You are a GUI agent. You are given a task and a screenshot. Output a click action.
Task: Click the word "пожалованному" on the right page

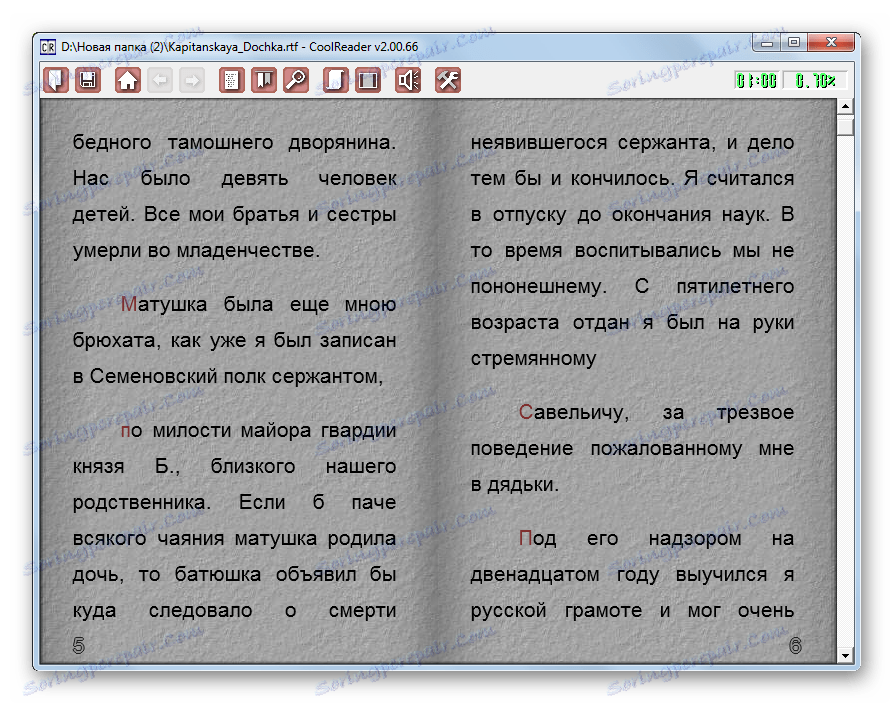tap(666, 448)
